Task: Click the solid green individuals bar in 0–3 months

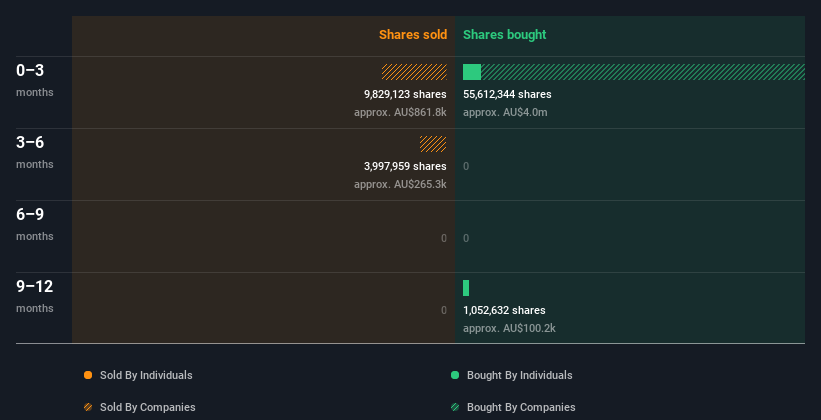Action: (472, 72)
